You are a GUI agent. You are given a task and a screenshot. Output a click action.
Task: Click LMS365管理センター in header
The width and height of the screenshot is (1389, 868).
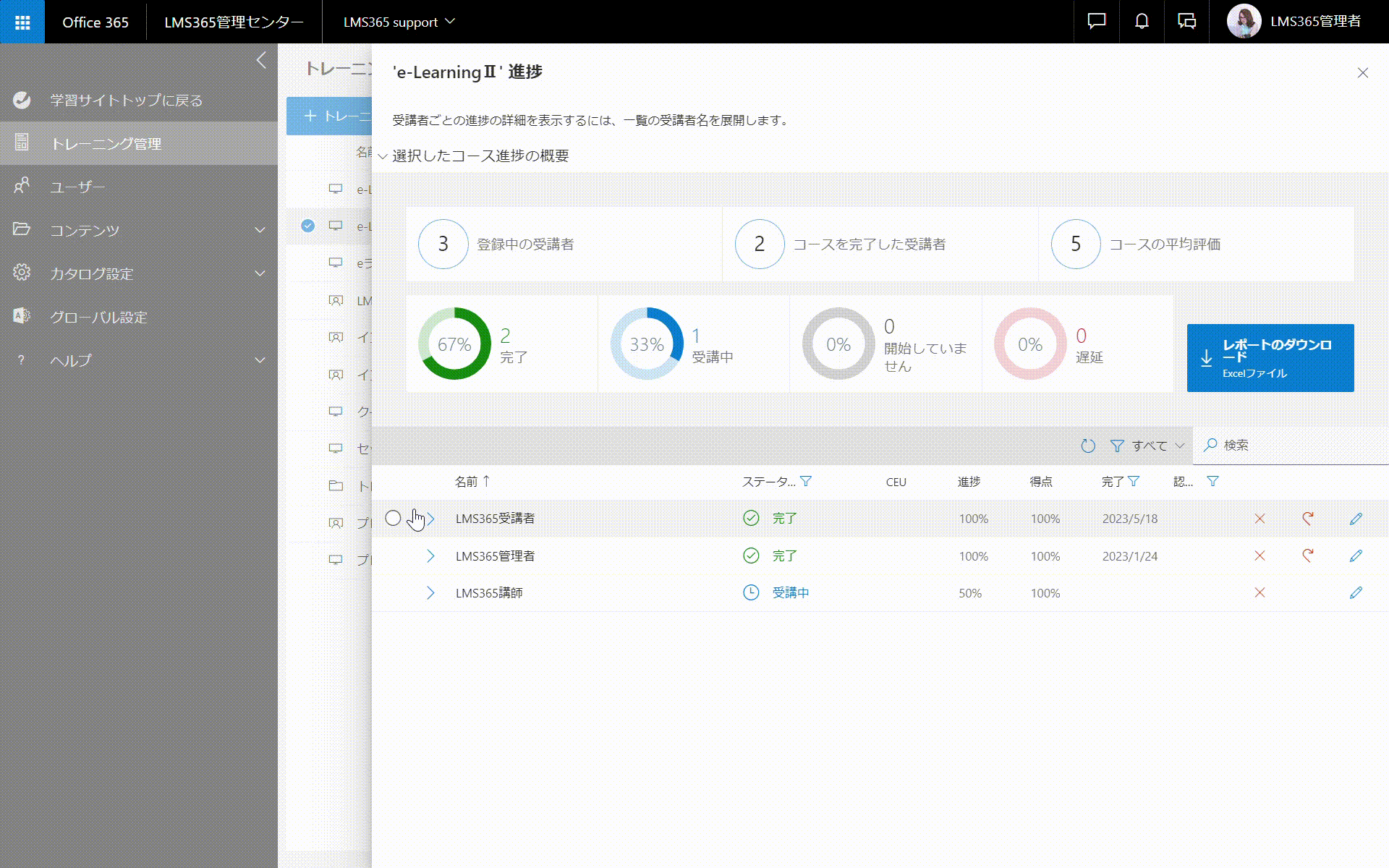point(234,22)
